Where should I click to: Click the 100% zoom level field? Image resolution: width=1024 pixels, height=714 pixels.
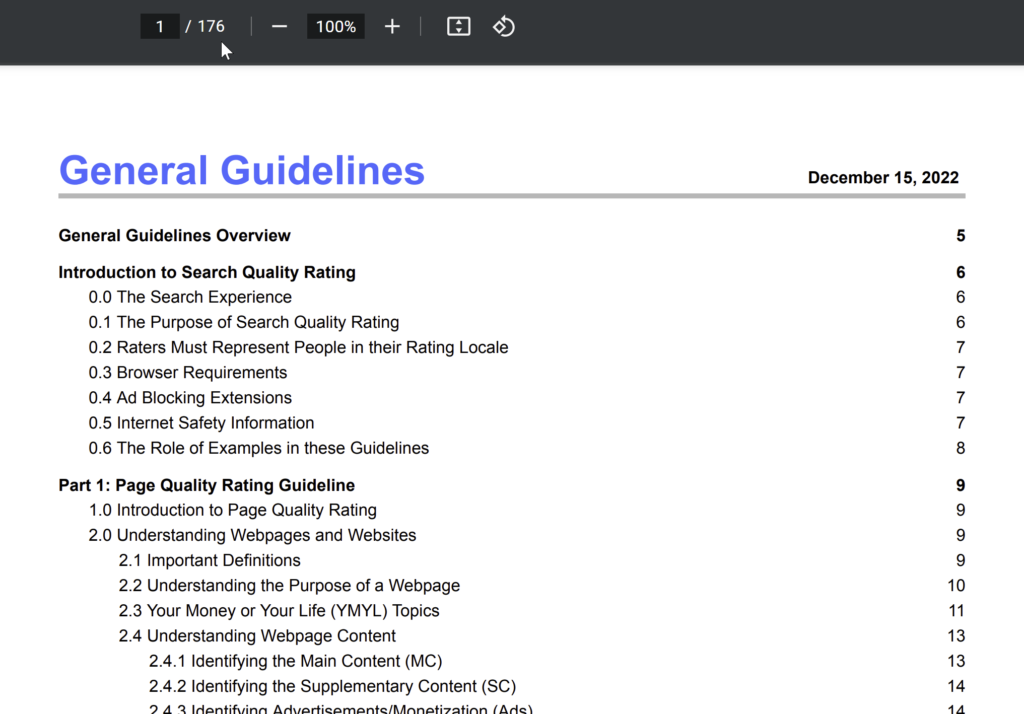pos(336,27)
